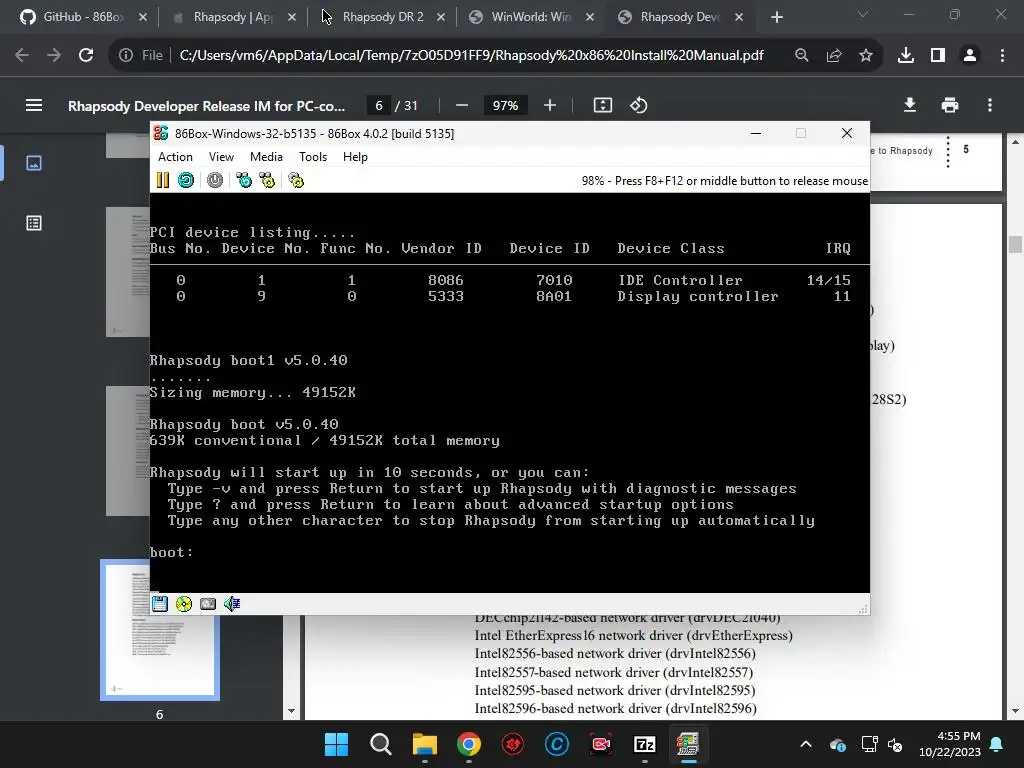The image size is (1024, 768).
Task: Open the 86Box Tools menu
Action: point(313,157)
